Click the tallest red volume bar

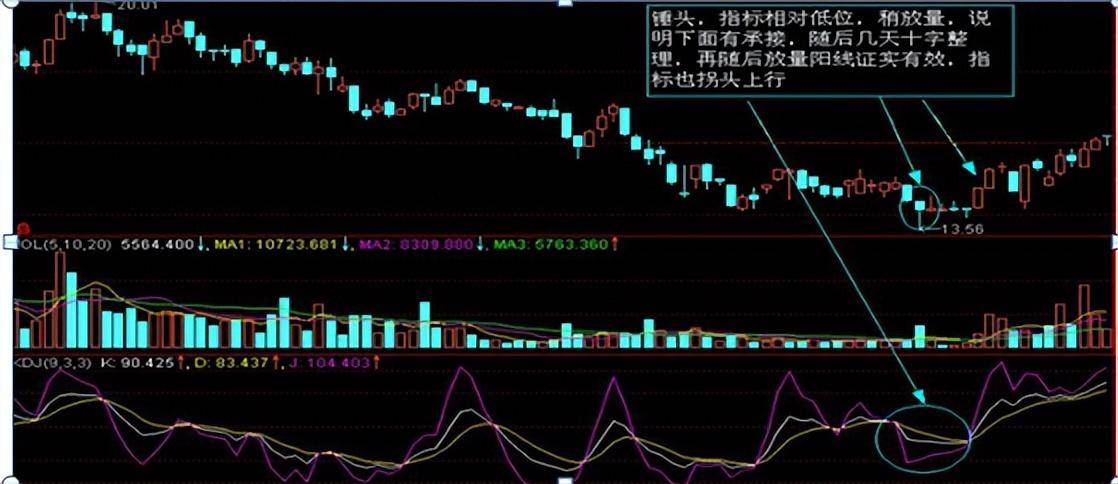(60, 299)
